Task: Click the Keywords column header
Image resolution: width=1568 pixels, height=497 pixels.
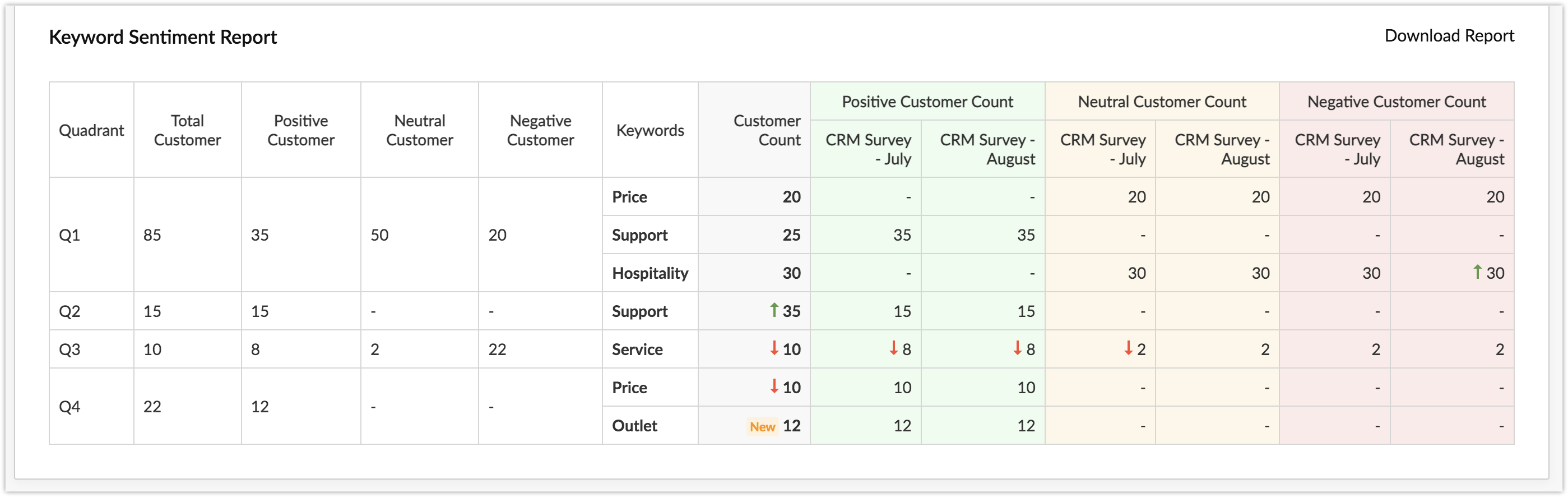Action: coord(650,130)
